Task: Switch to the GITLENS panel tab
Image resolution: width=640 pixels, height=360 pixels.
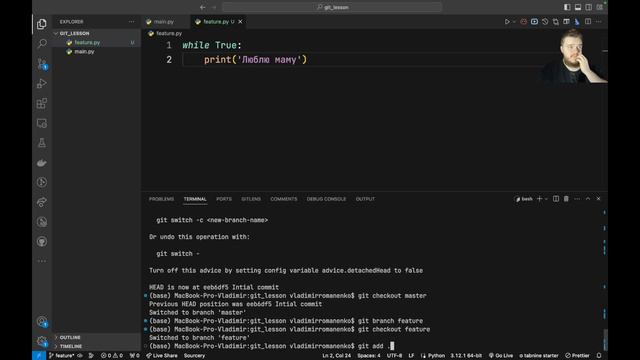Action: pyautogui.click(x=251, y=199)
